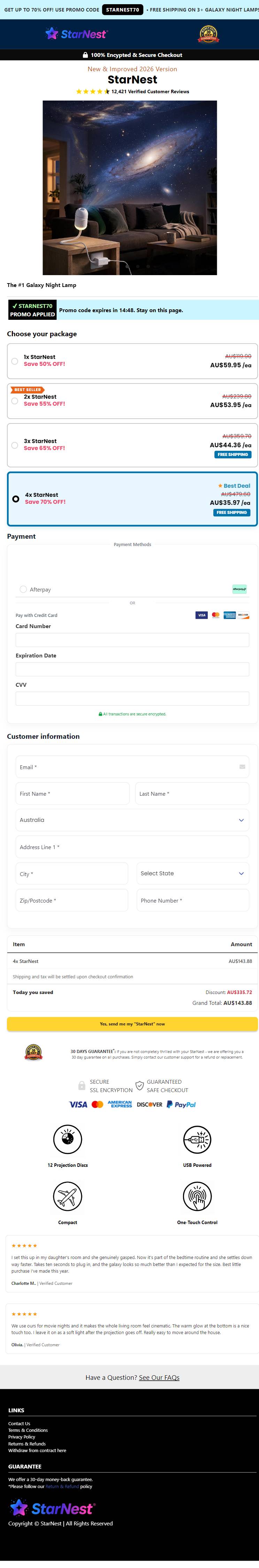This screenshot has height=1568, width=259.
Task: Click the large Mastercard logo below SSL badges
Action: coord(97,1104)
